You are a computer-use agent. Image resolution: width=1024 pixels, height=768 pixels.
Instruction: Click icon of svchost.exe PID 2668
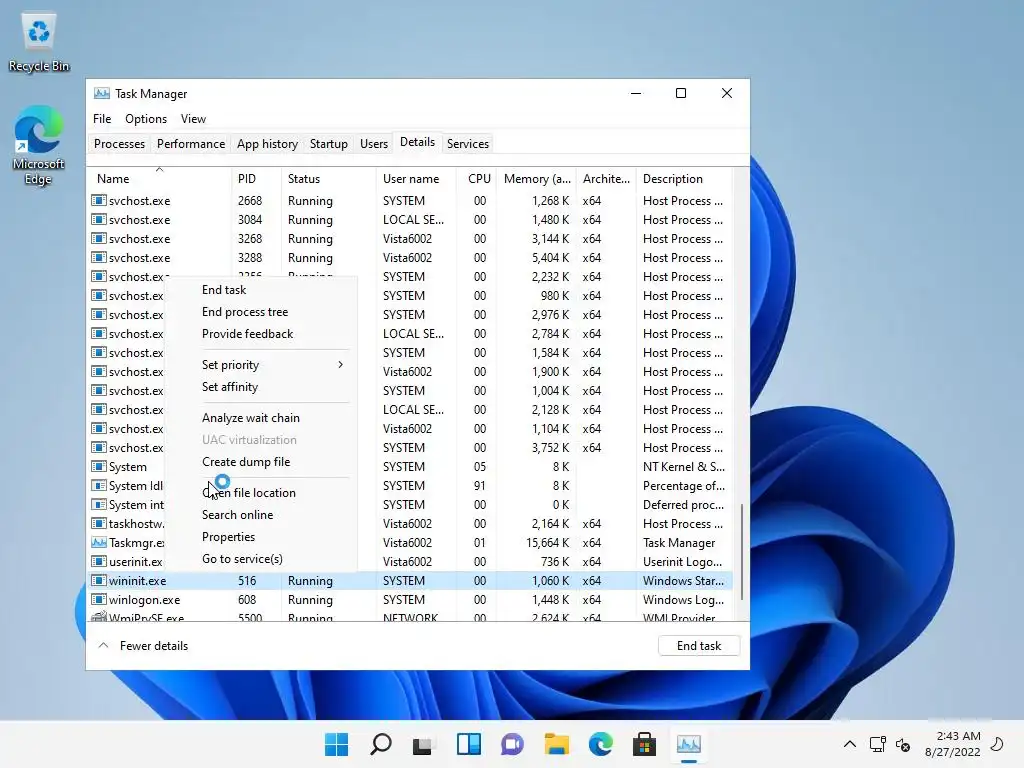point(99,200)
